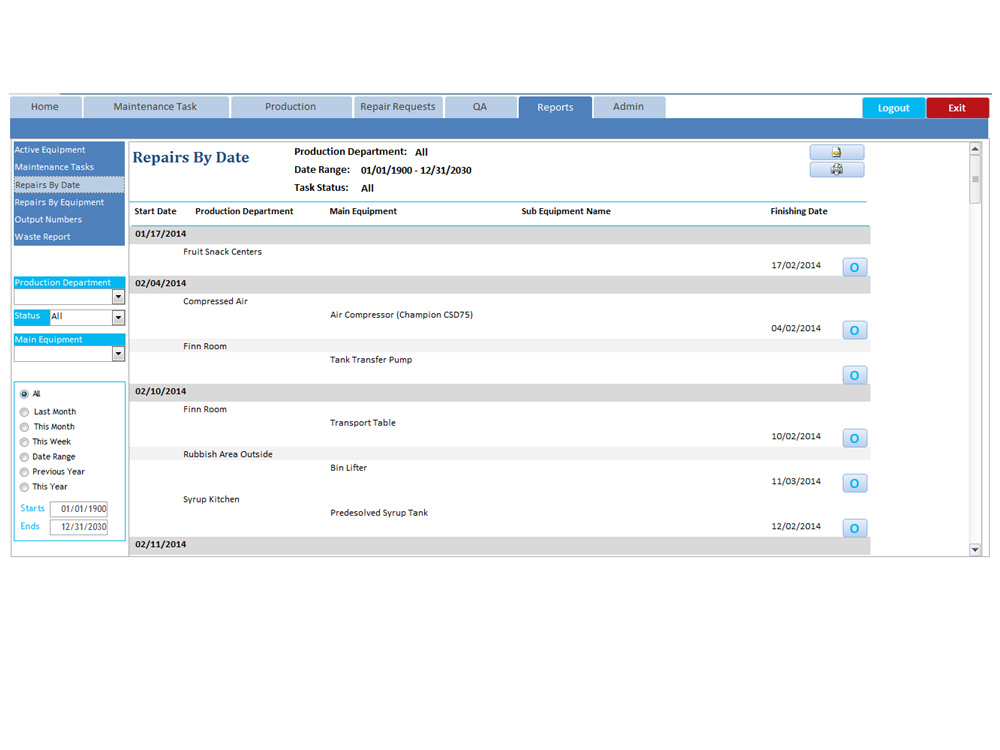
Task: Click the Finishing Date column header
Action: tap(798, 211)
